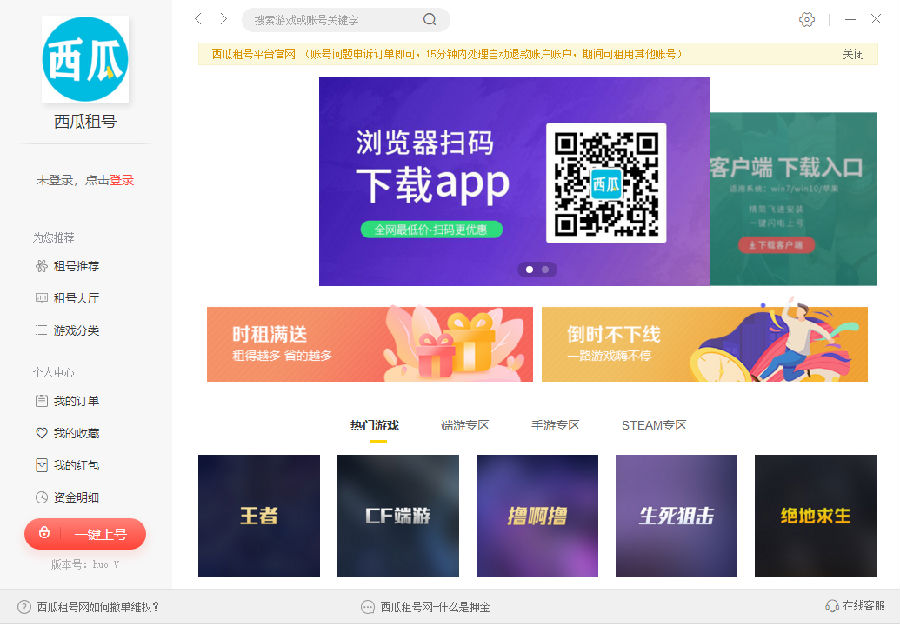Image resolution: width=900 pixels, height=624 pixels.
Task: Select the second carousel dot
Action: [x=545, y=269]
